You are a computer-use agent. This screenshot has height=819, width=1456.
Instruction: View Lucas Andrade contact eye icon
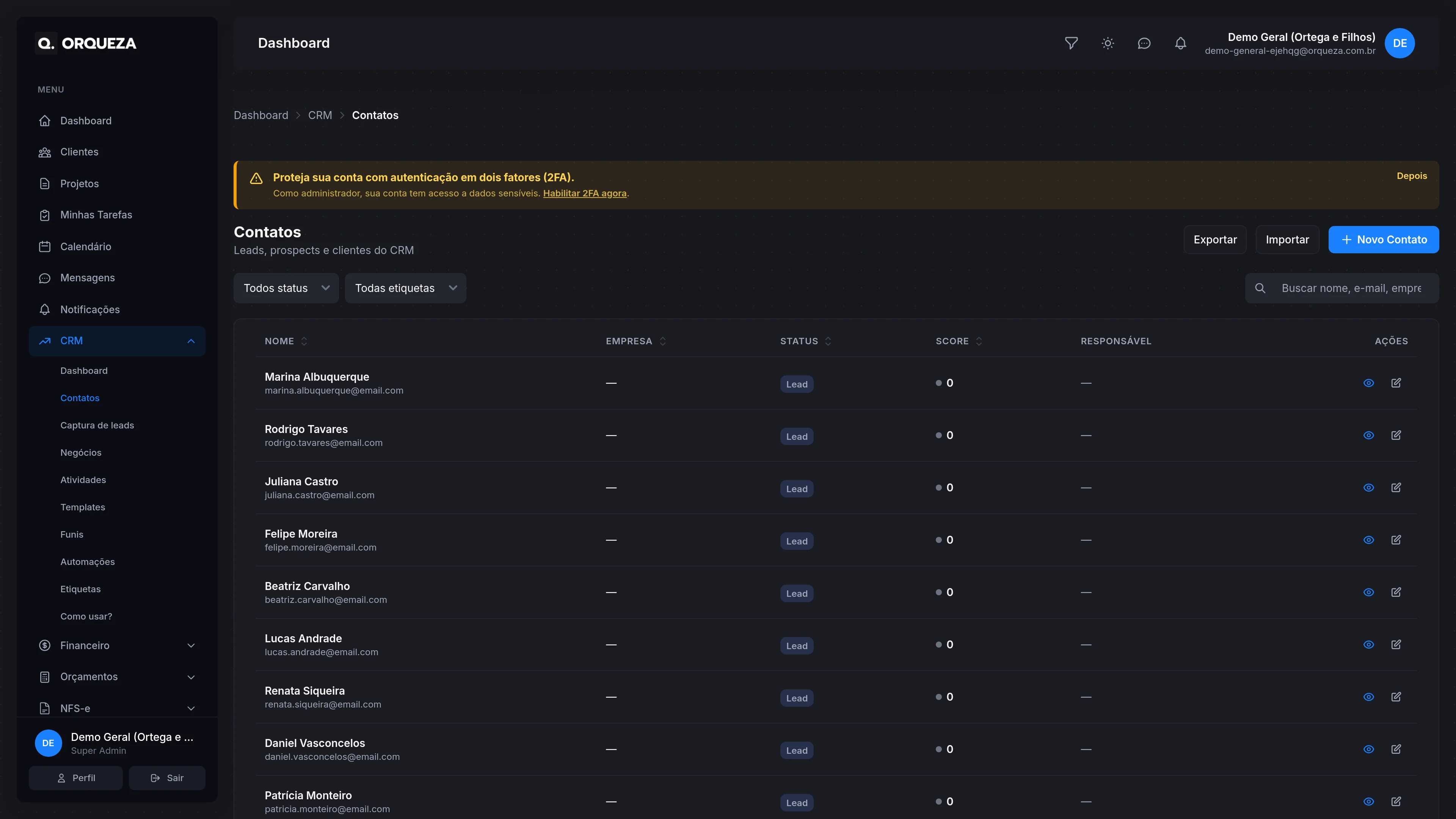[1368, 644]
